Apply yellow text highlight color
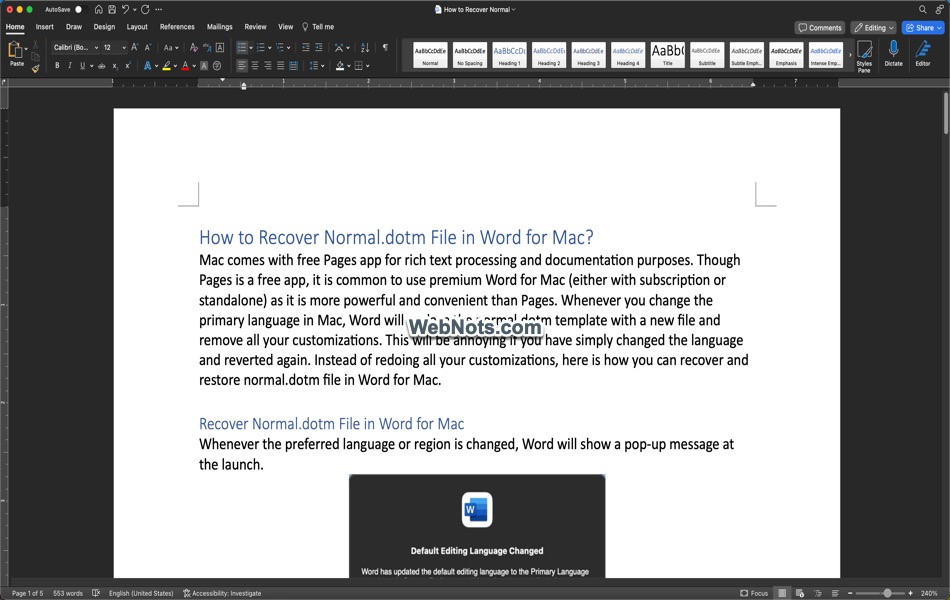This screenshot has height=600, width=950. pos(166,65)
